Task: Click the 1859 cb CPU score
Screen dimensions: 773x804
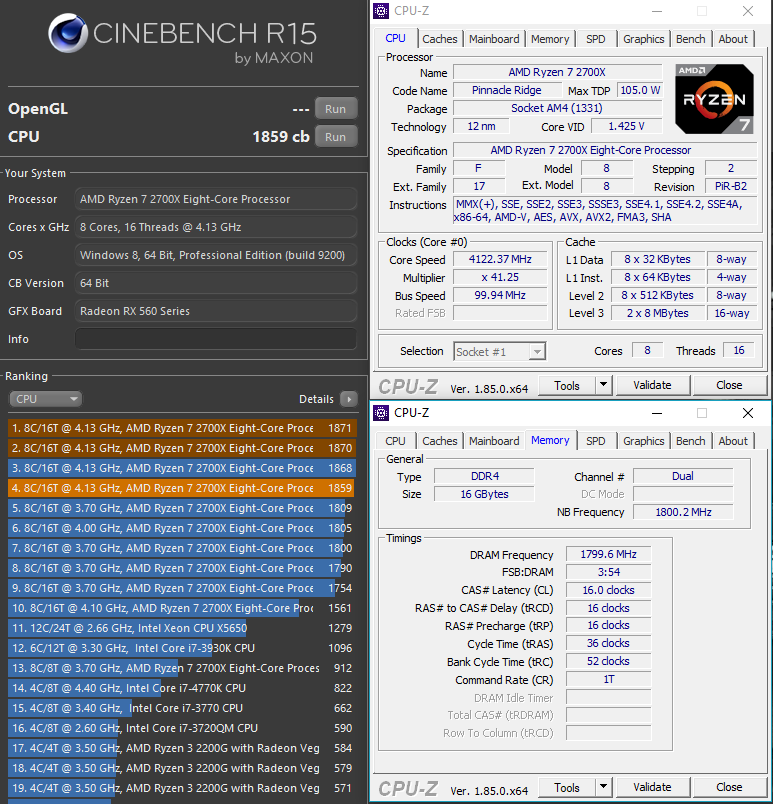Action: coord(281,137)
